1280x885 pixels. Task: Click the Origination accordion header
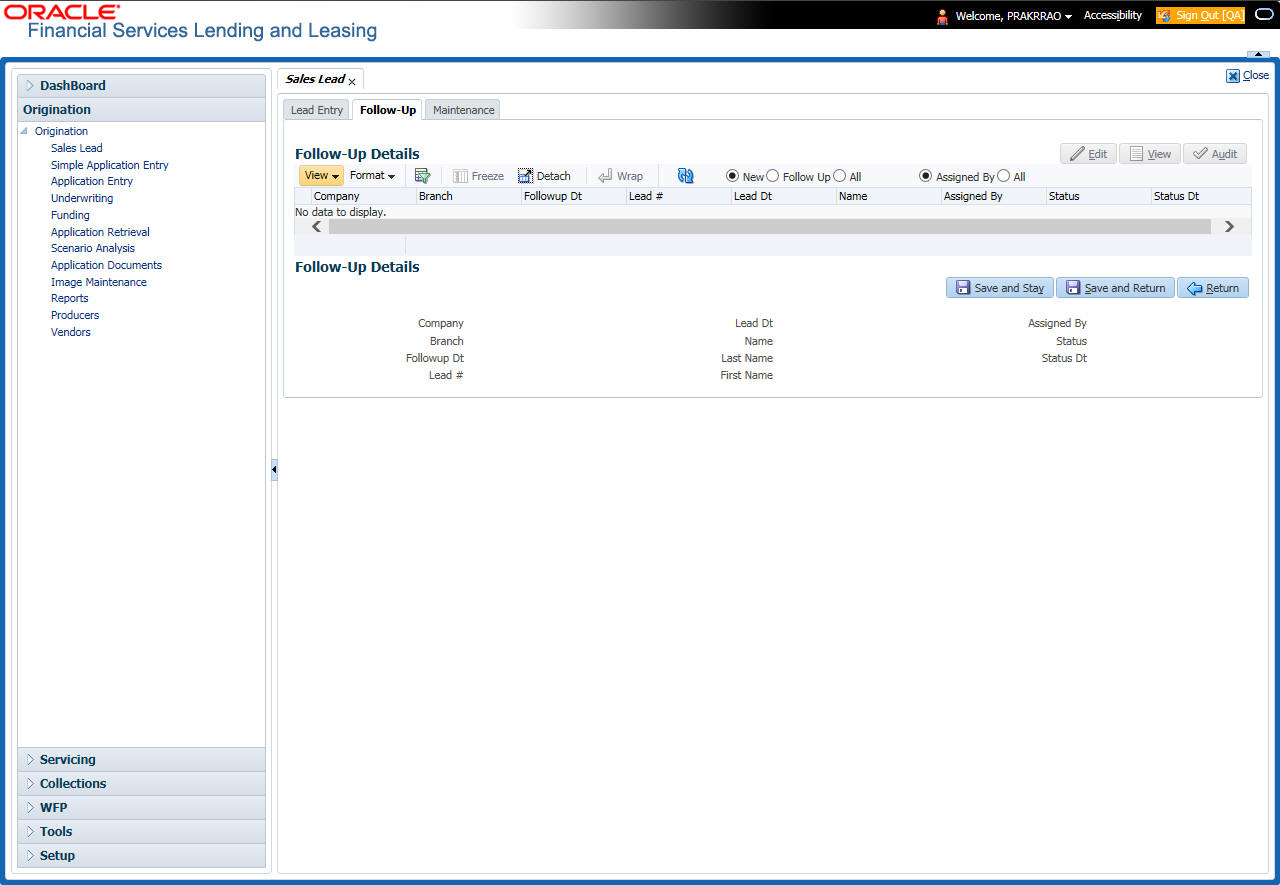(x=141, y=110)
